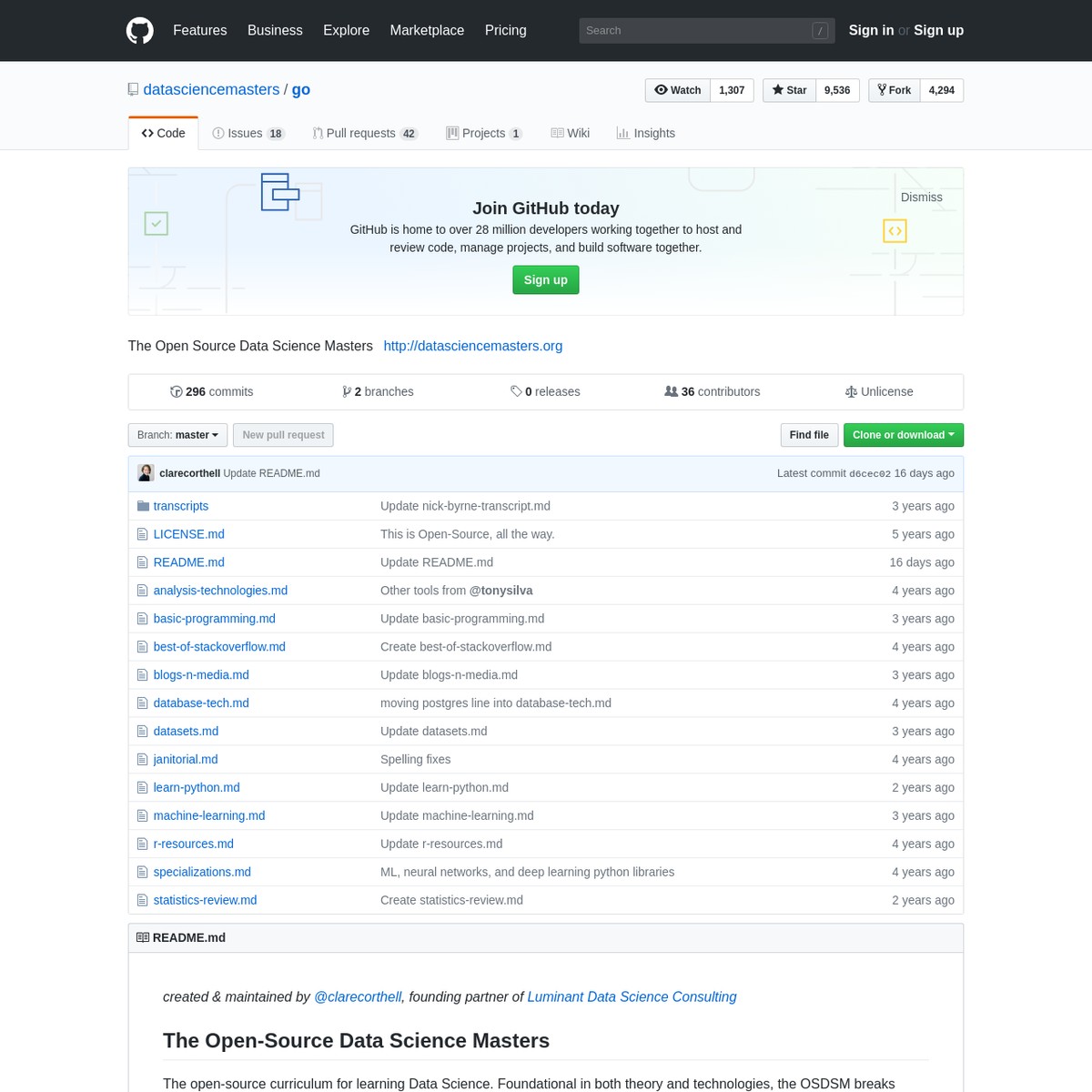The height and width of the screenshot is (1092, 1092).
Task: Click the Insights graph icon
Action: click(622, 133)
